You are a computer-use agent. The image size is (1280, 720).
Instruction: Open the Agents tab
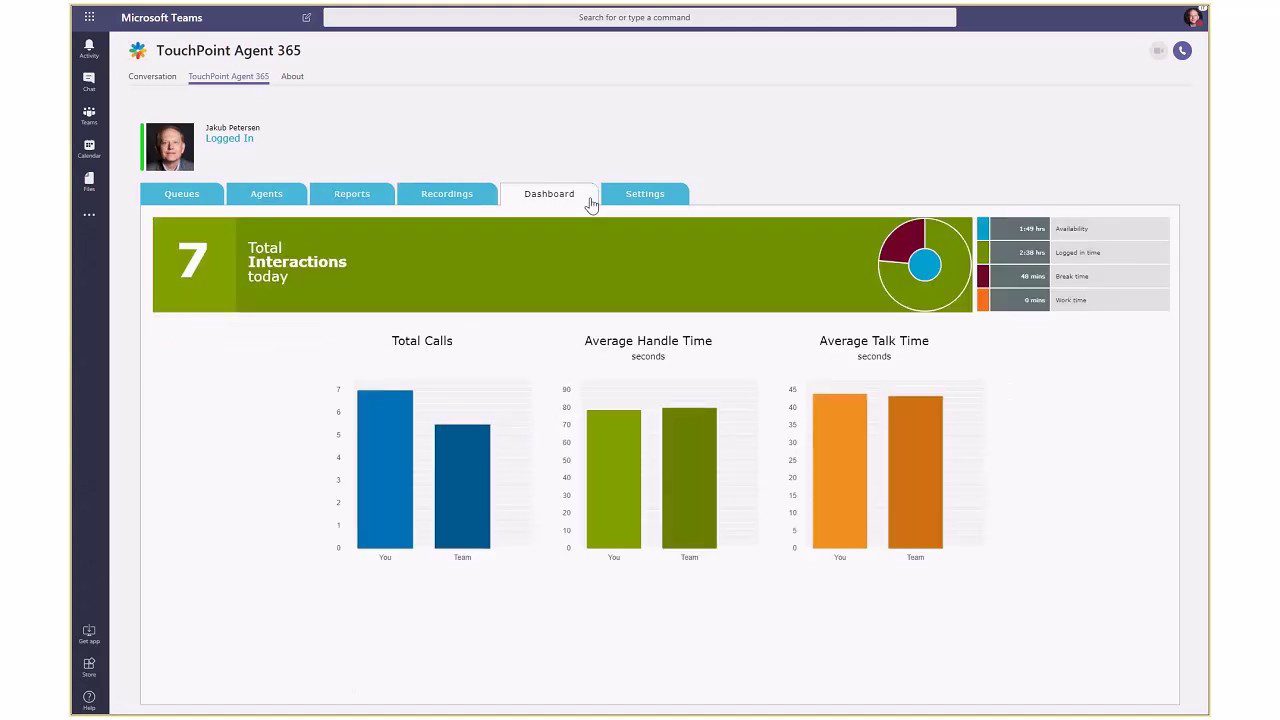[x=266, y=194]
